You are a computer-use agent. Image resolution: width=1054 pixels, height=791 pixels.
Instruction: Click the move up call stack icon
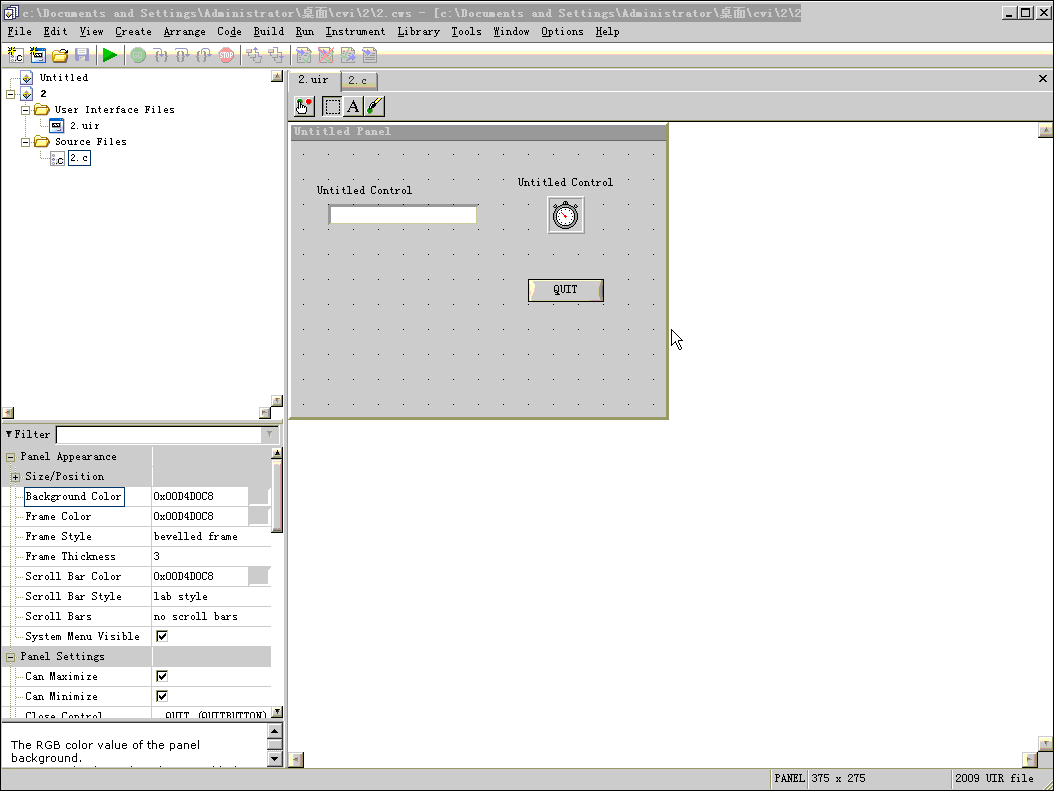click(253, 56)
